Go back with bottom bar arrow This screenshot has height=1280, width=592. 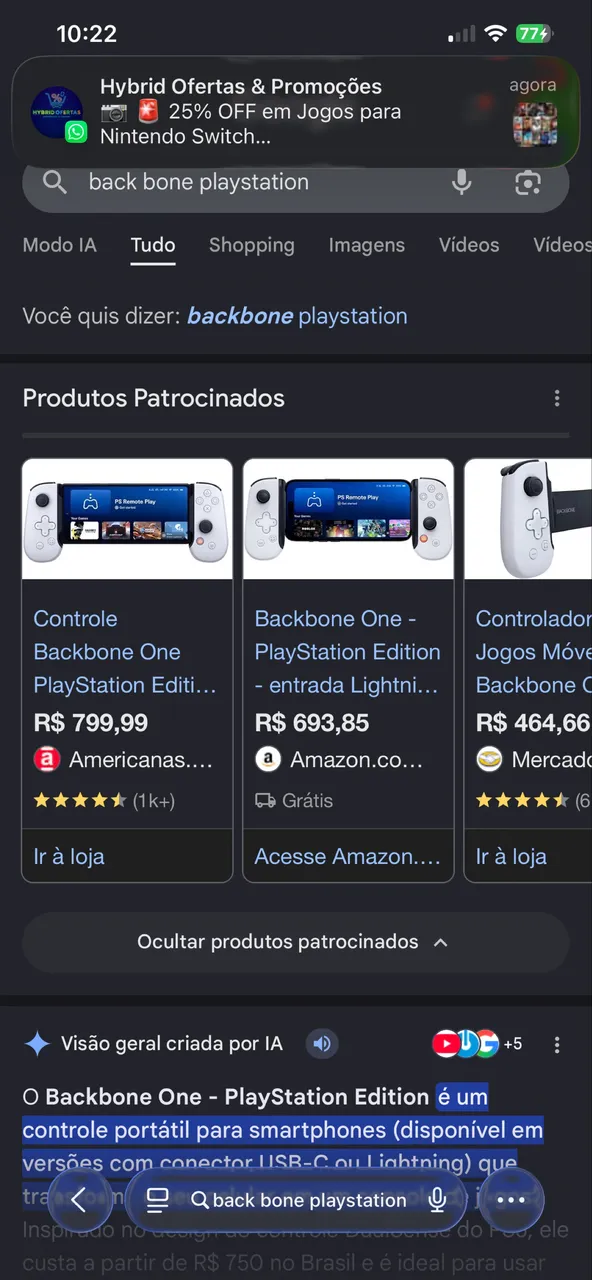tap(78, 1200)
